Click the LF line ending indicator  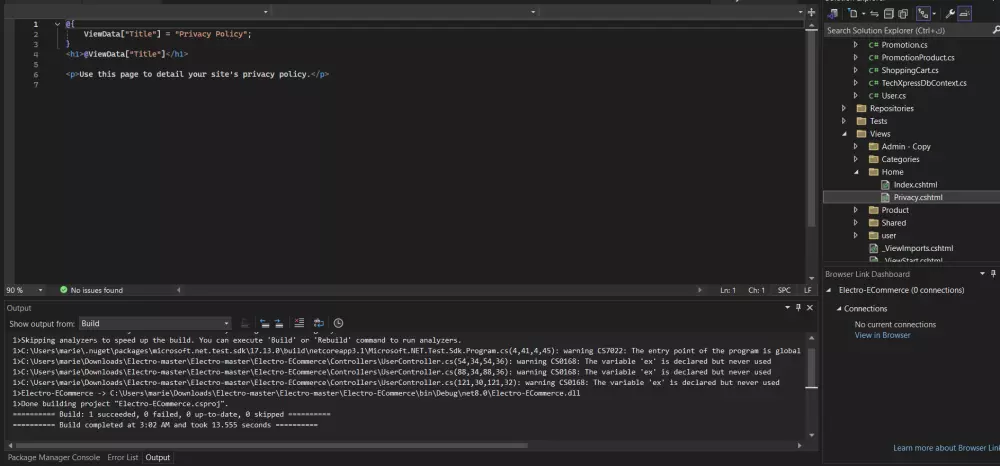(807, 290)
